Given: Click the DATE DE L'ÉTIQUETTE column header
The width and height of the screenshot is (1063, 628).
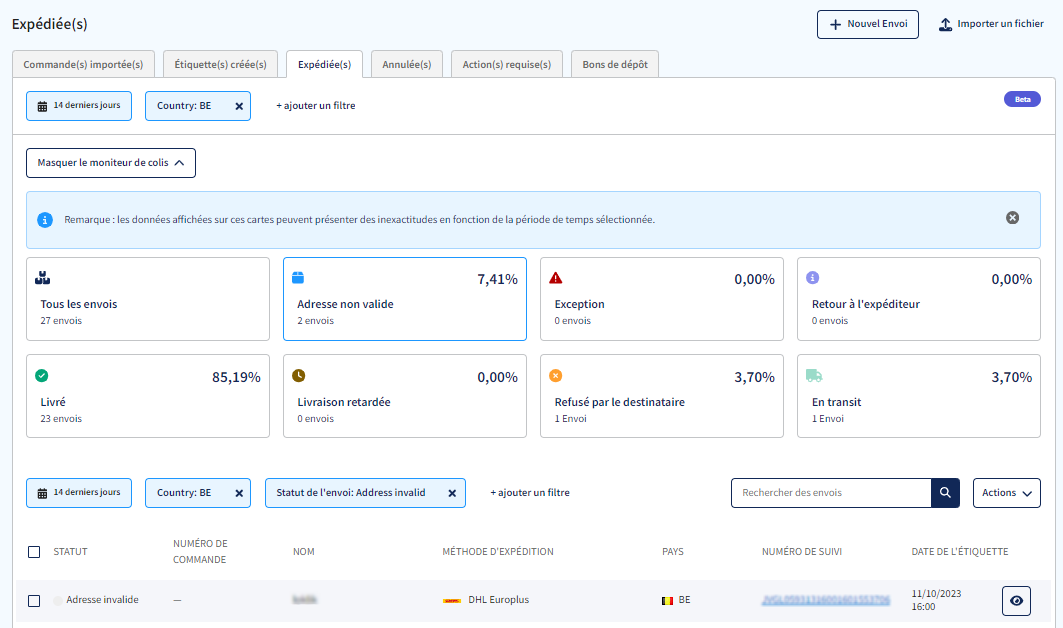Looking at the screenshot, I should 960,552.
